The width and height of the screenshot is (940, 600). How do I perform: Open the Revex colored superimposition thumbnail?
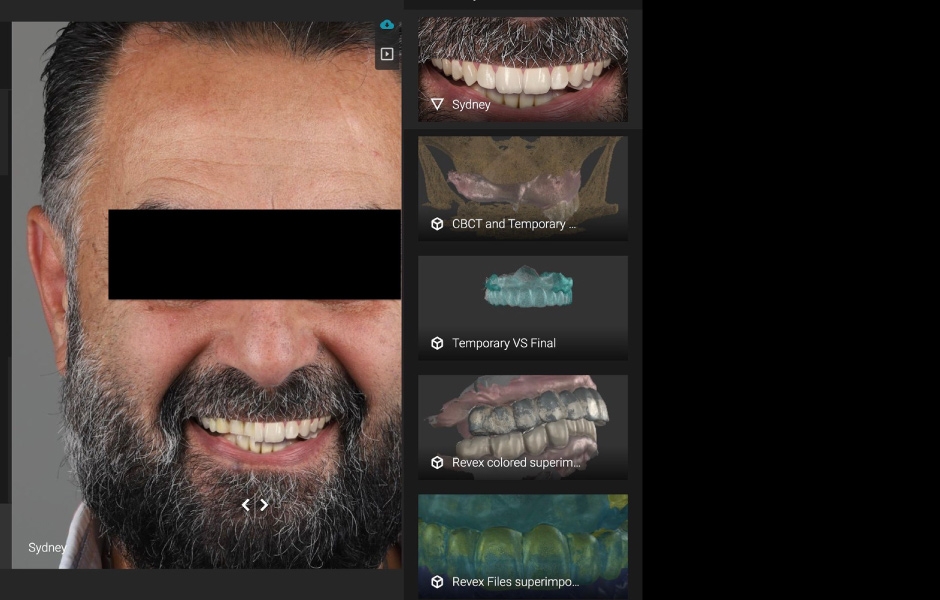click(523, 414)
